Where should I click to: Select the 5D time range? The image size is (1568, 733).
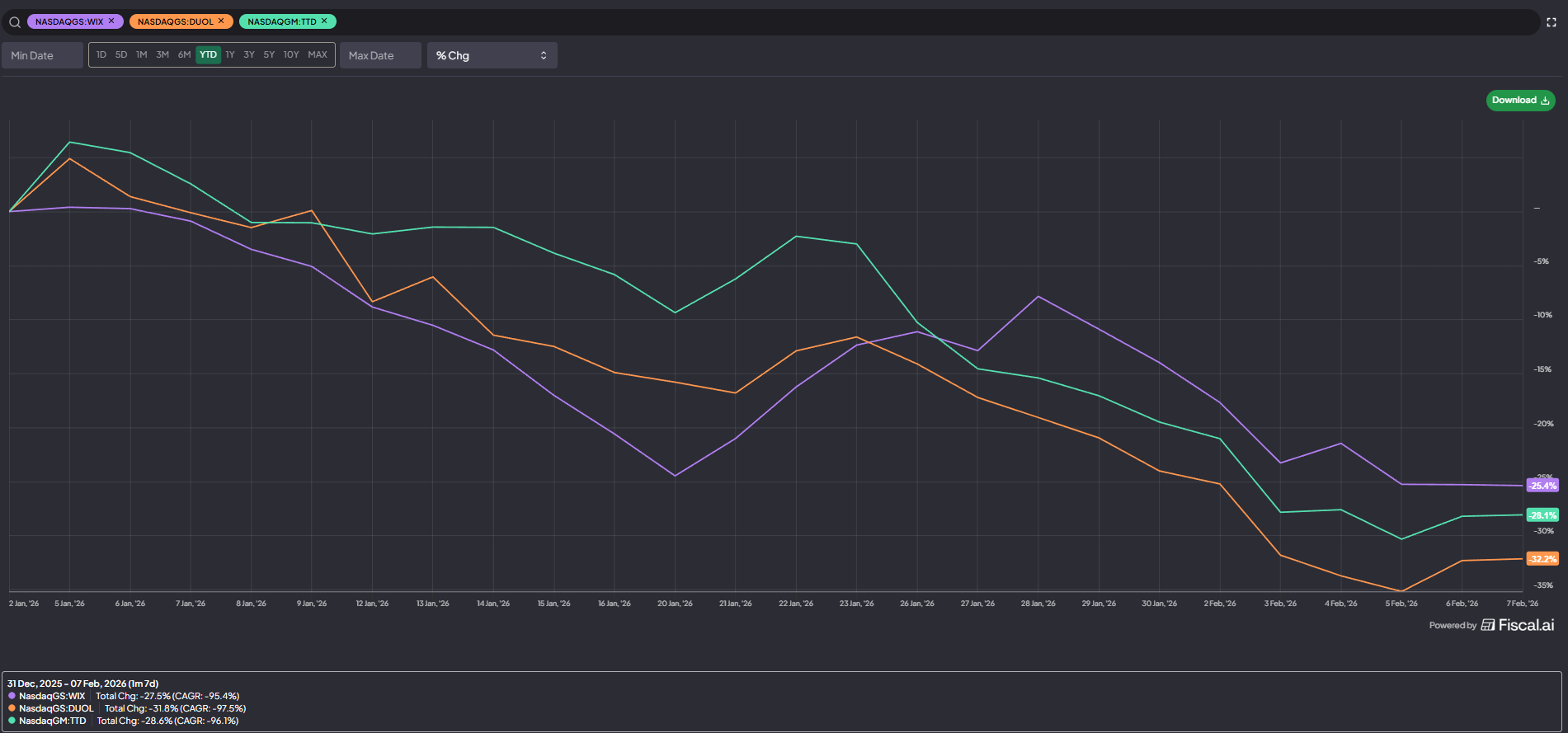(x=121, y=54)
